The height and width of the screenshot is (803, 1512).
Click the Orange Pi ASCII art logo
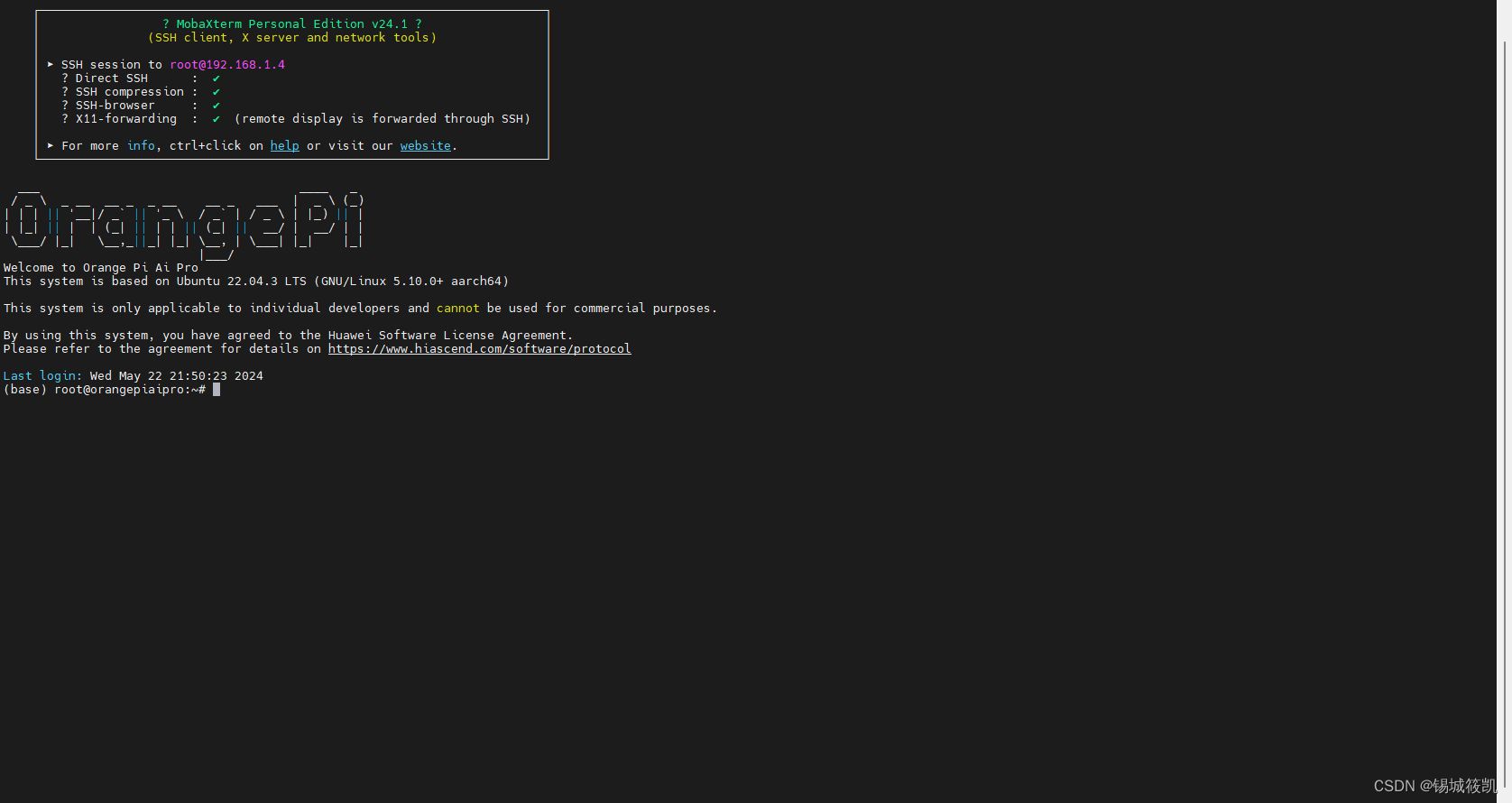tap(184, 224)
